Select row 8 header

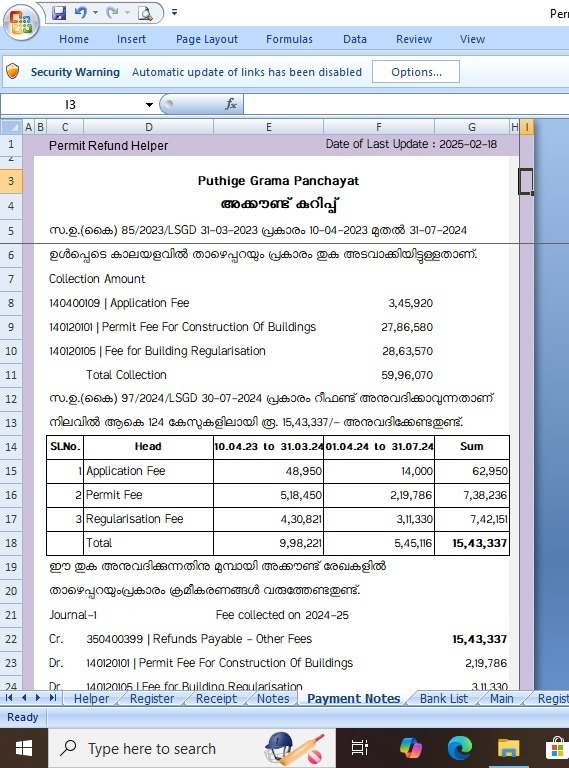[x=11, y=303]
